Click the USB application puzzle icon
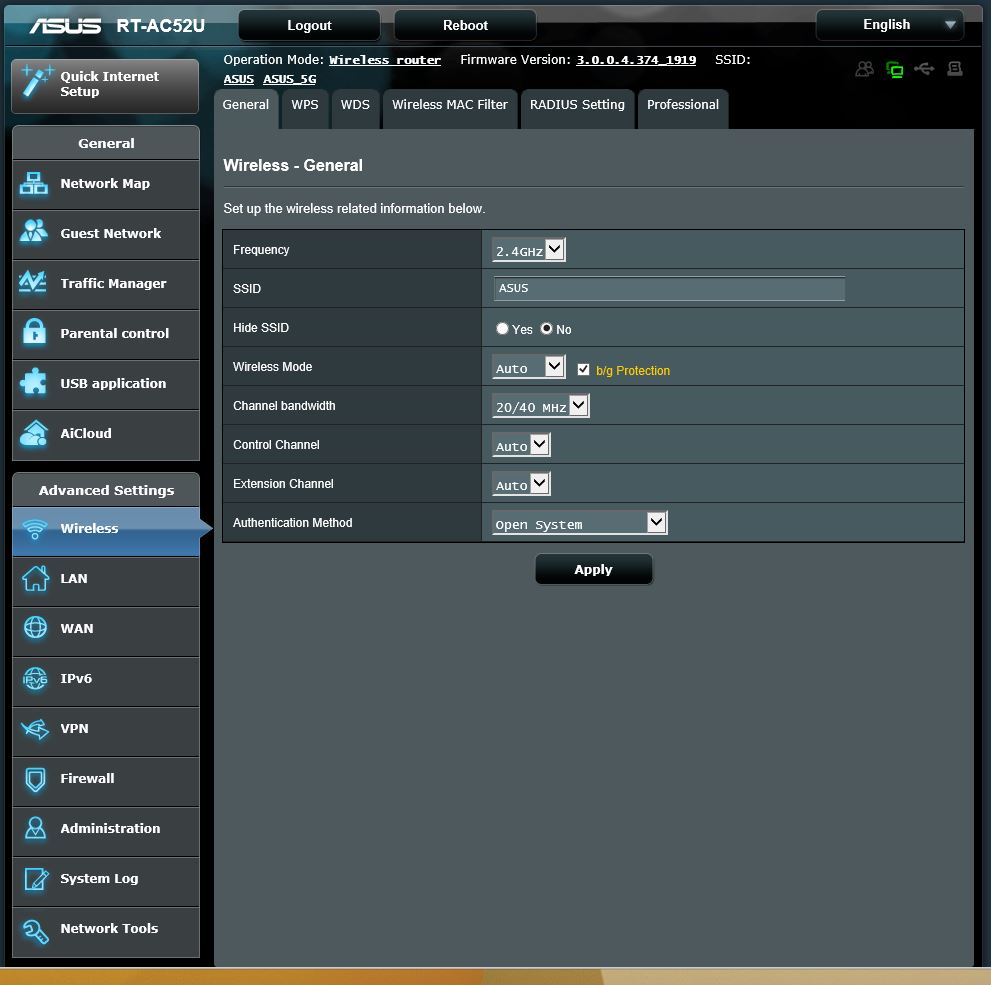The image size is (991, 985). coord(33,382)
